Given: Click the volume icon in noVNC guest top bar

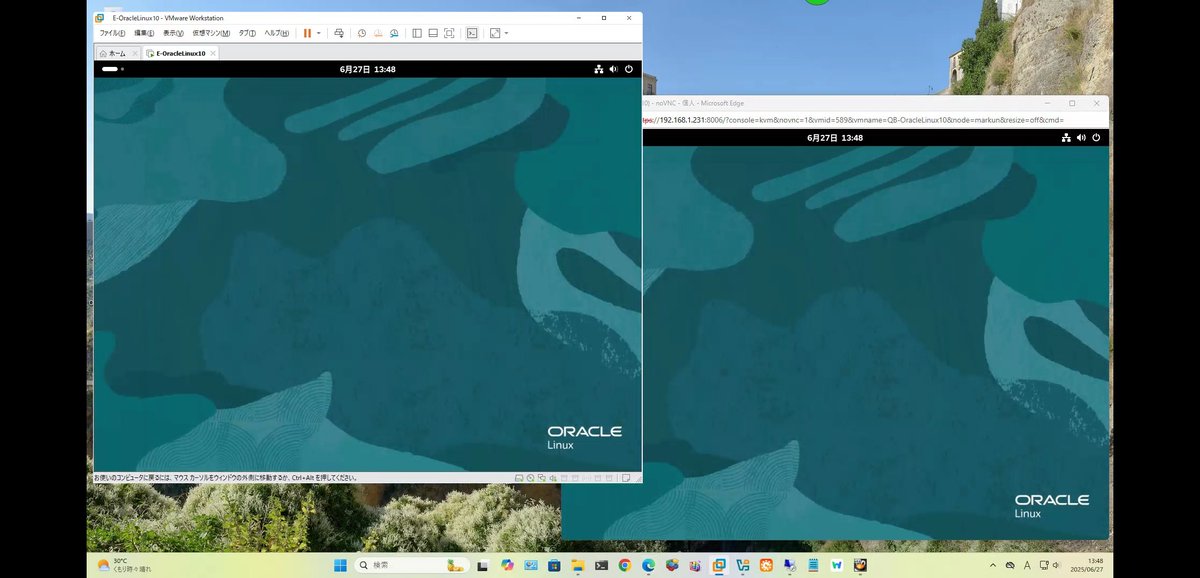Looking at the screenshot, I should coord(1081,137).
